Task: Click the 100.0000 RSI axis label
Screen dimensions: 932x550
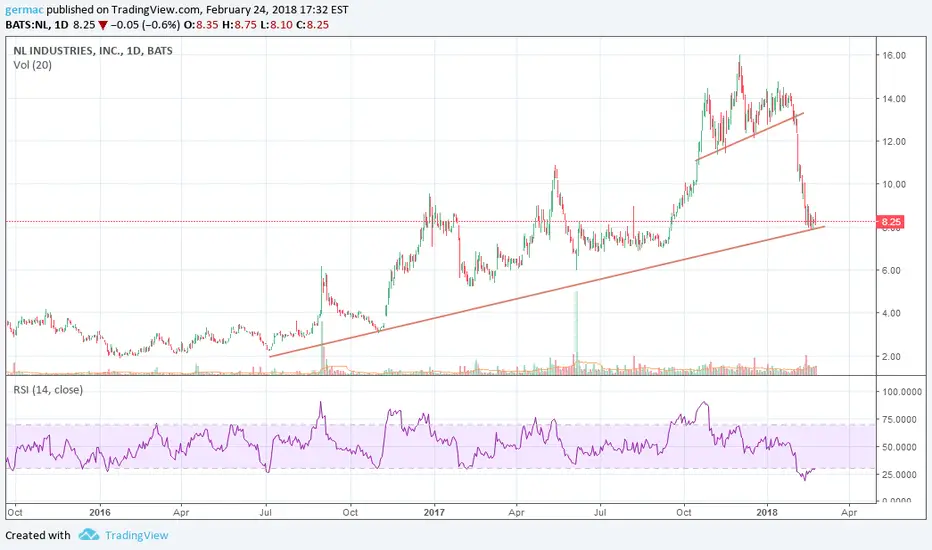Action: point(902,392)
